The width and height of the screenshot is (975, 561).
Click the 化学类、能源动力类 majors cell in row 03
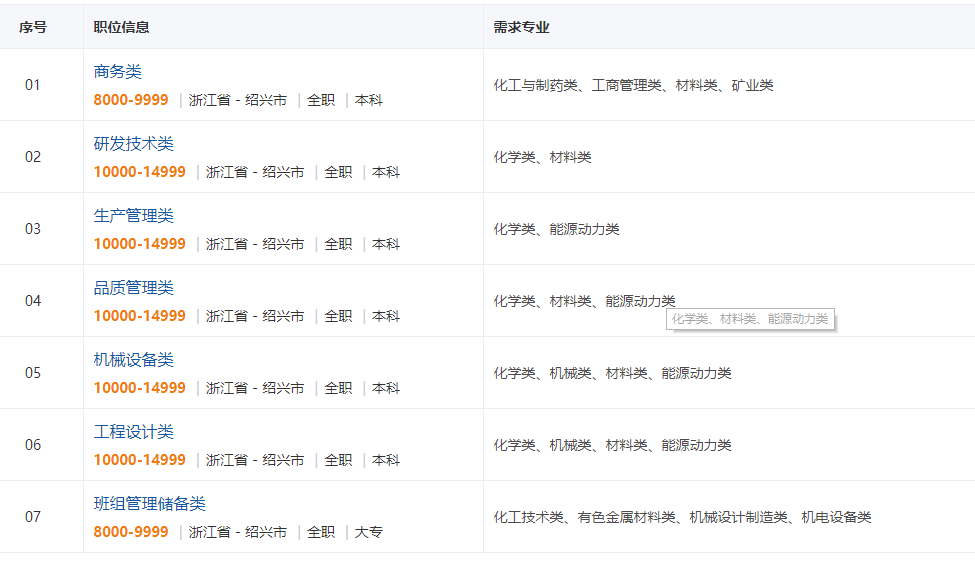[x=556, y=230]
